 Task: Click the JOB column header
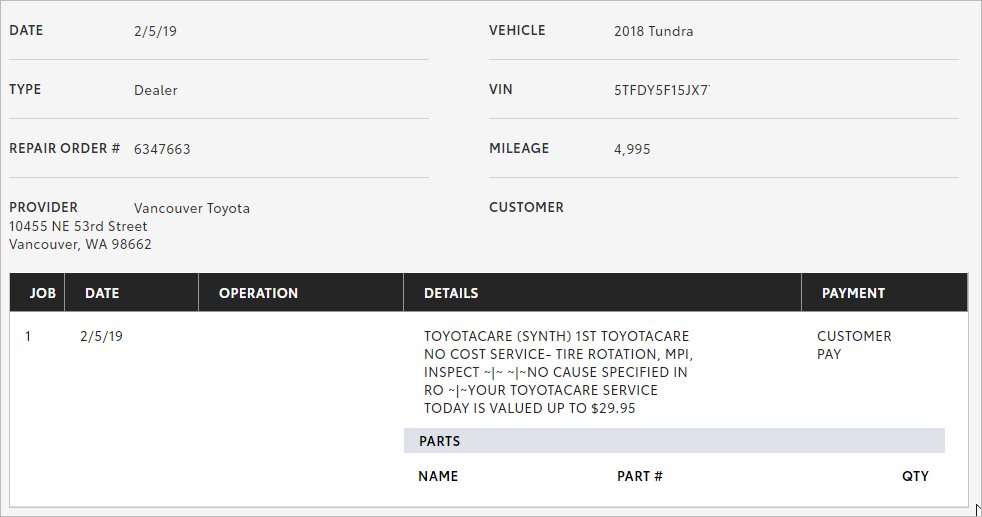click(43, 293)
